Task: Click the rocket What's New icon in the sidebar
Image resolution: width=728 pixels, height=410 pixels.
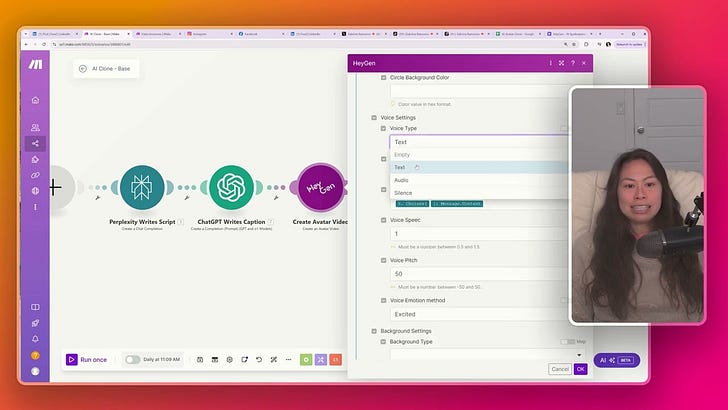Action: click(35, 323)
